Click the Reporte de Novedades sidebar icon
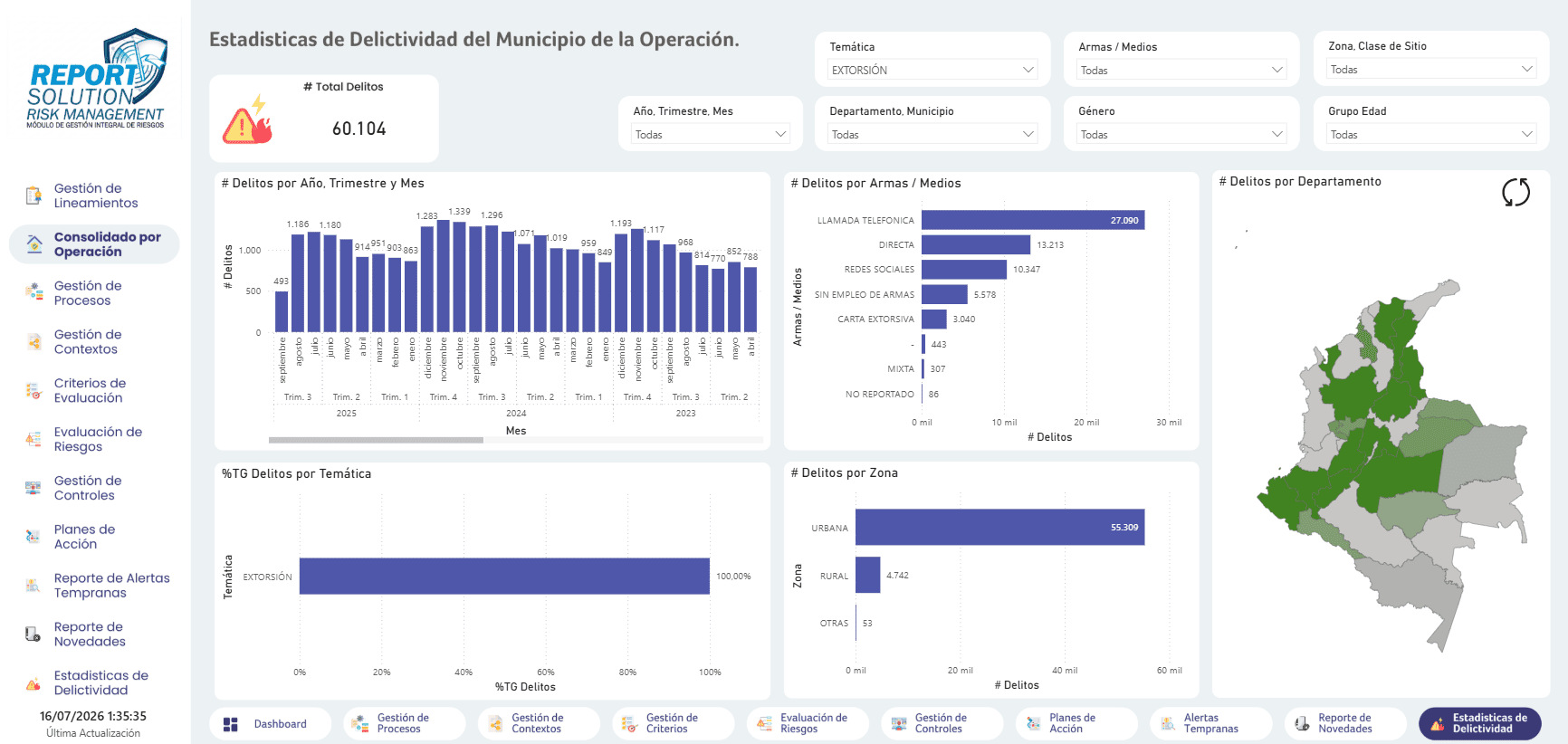The image size is (1568, 744). [x=33, y=634]
